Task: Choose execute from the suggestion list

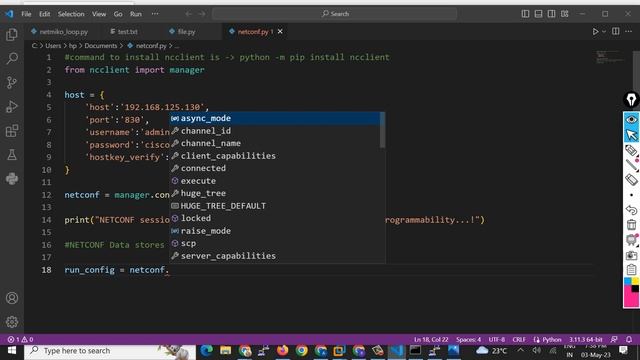Action: pyautogui.click(x=275, y=181)
